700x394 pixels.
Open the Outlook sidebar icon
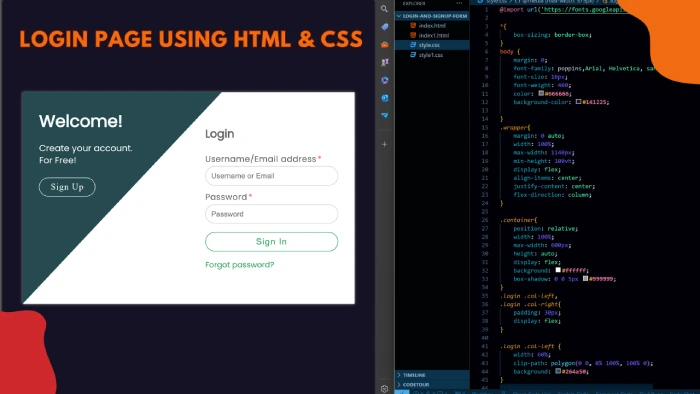pos(384,98)
